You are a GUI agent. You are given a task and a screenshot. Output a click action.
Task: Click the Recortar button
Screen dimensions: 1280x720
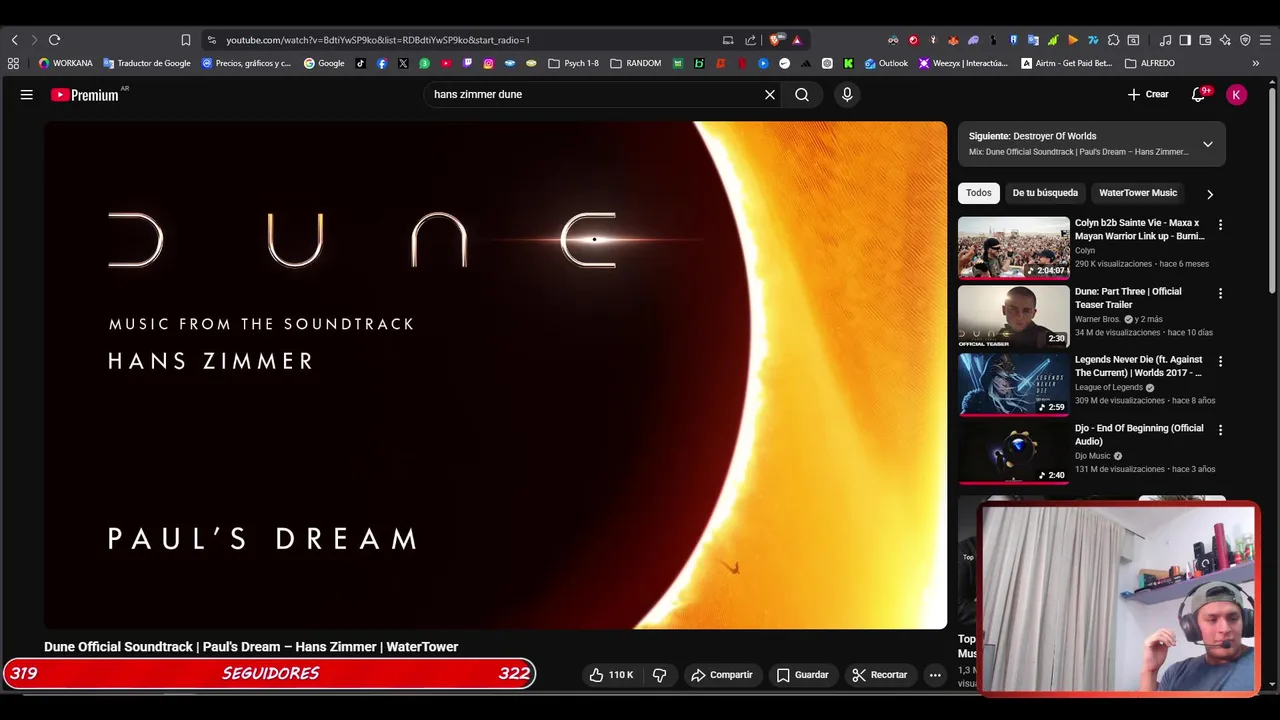pos(880,675)
